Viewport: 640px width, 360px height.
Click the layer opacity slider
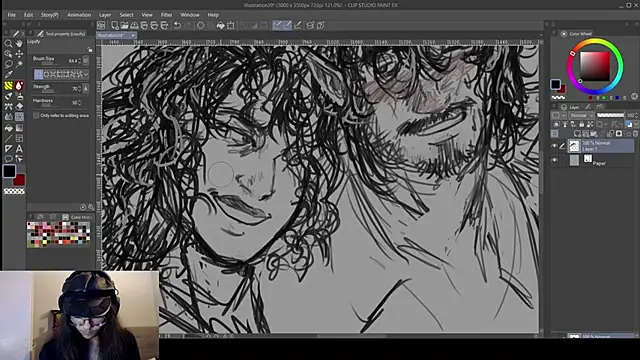pyautogui.click(x=610, y=116)
